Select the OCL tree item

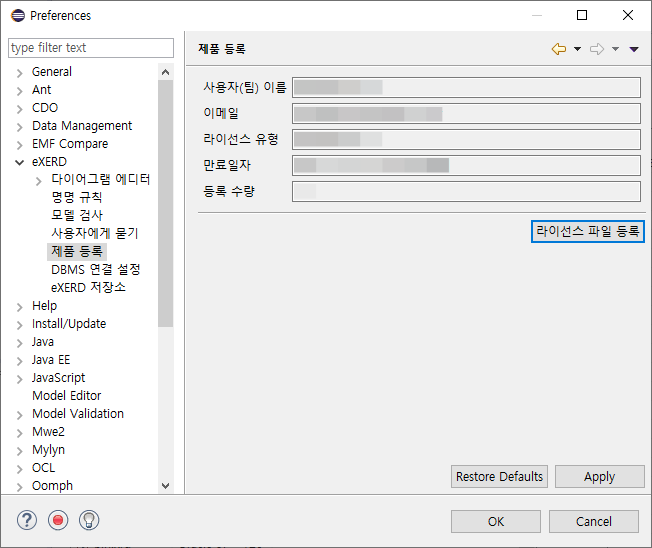point(43,467)
